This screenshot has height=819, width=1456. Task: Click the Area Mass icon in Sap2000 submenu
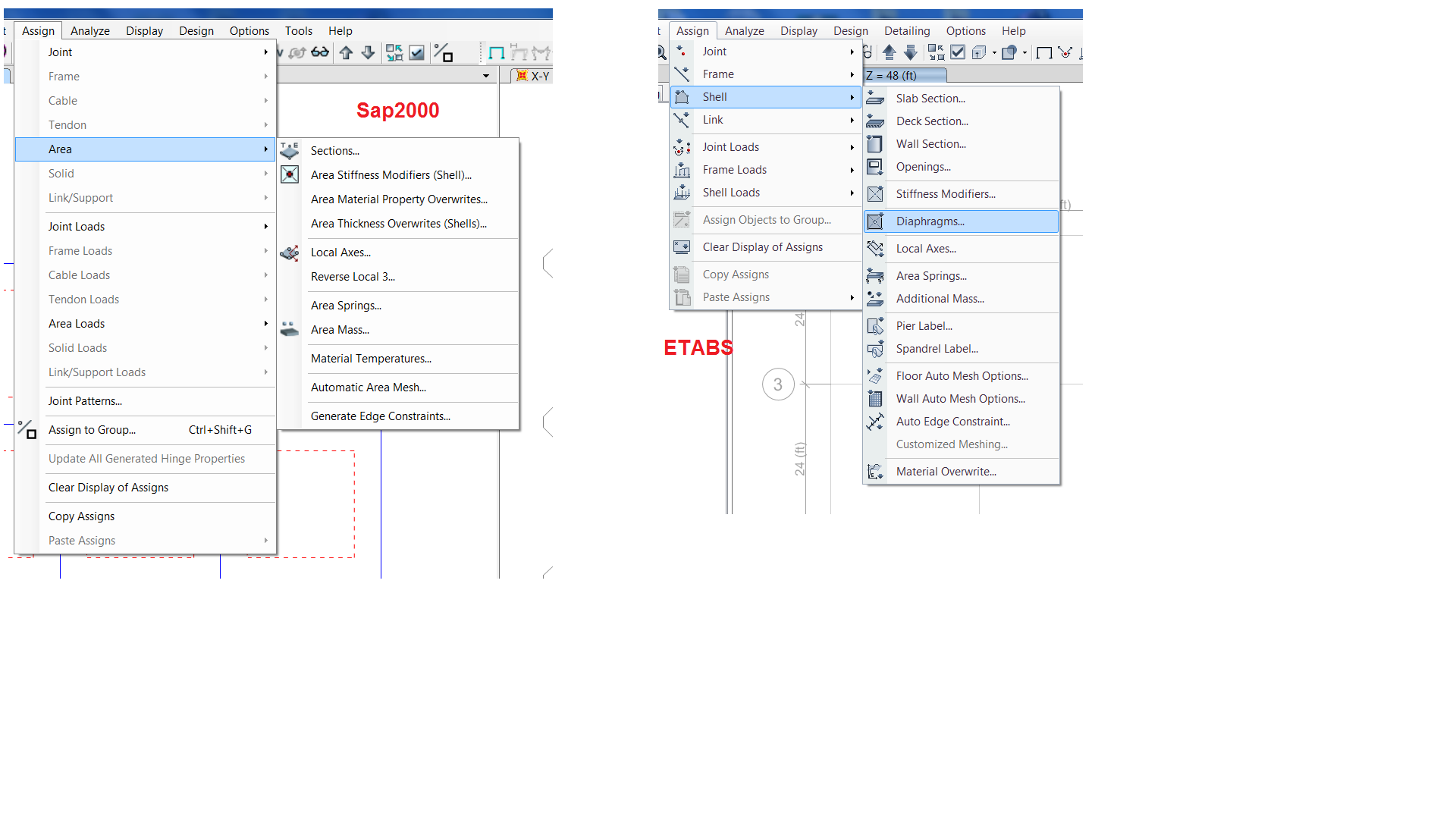[x=290, y=329]
